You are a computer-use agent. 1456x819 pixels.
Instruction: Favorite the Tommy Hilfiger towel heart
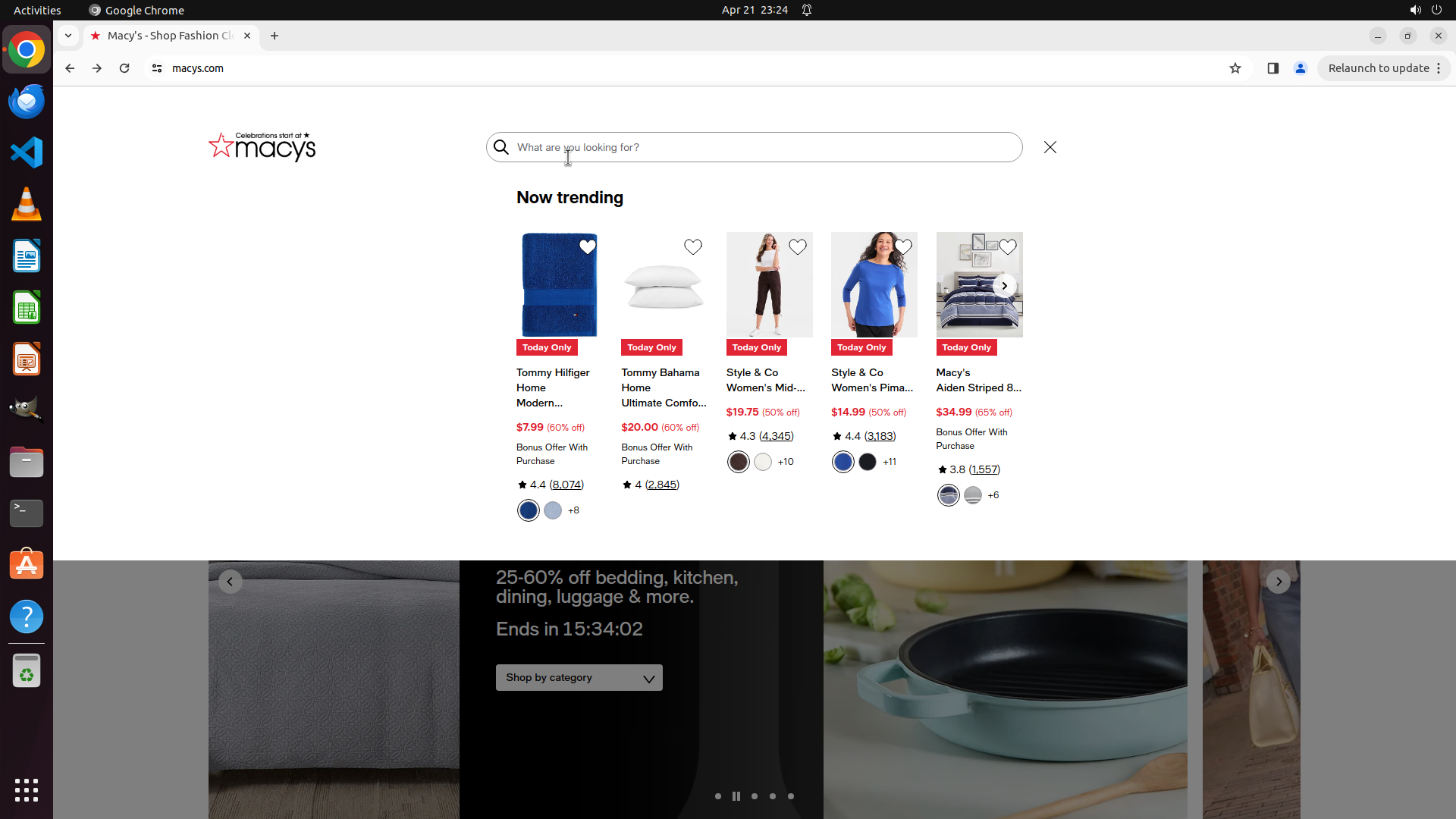click(x=587, y=247)
